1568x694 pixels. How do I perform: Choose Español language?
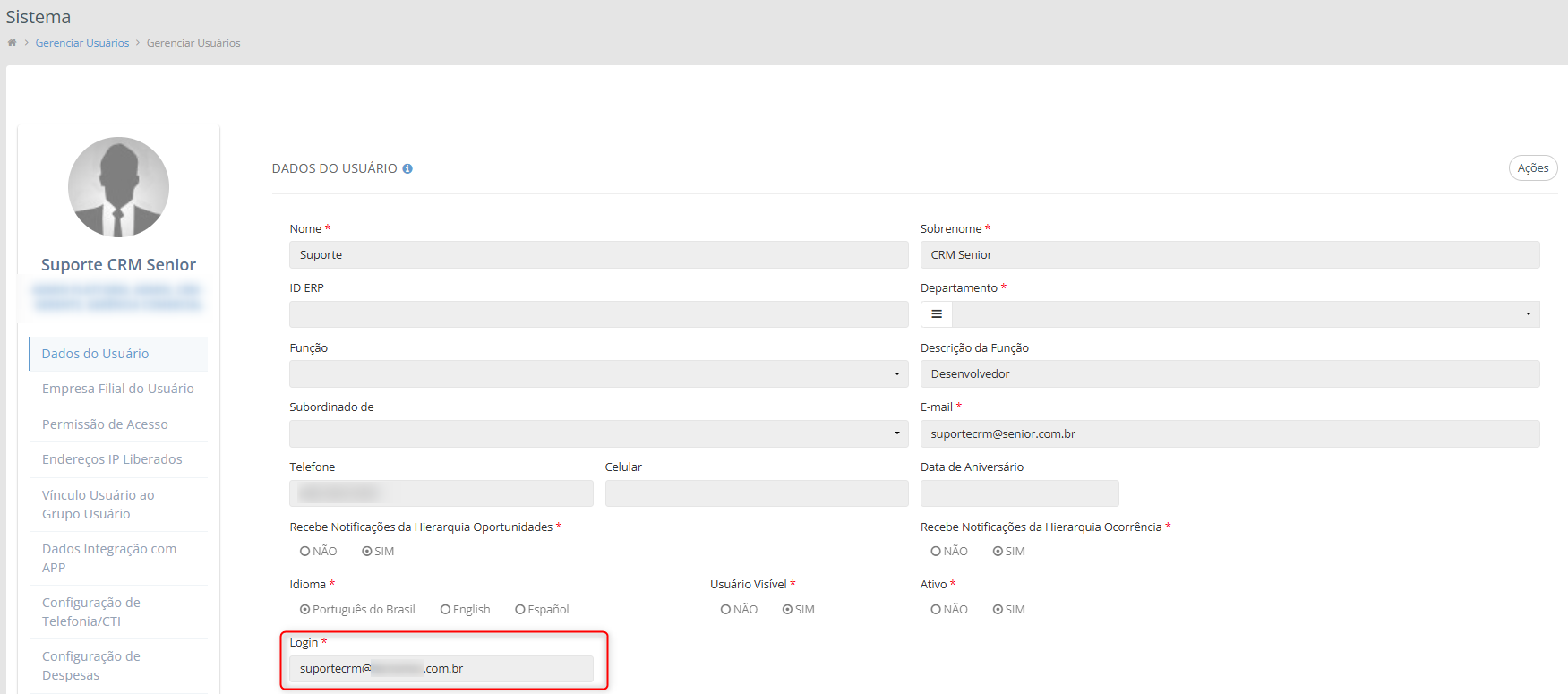520,610
